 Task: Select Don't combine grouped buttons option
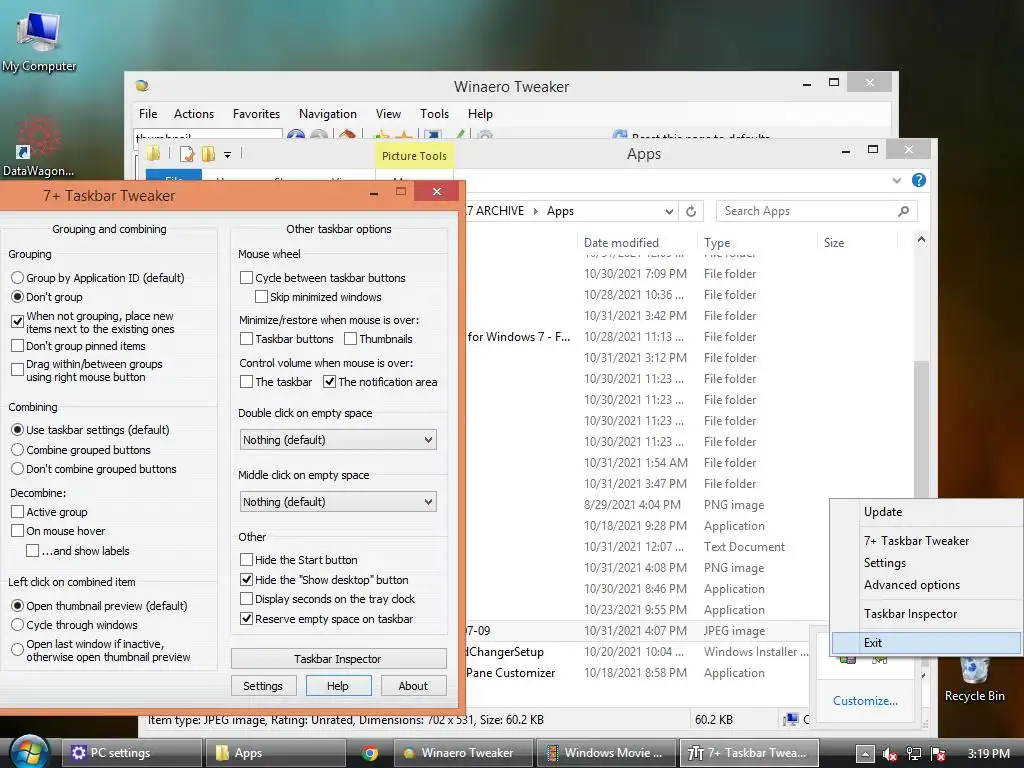[x=18, y=468]
